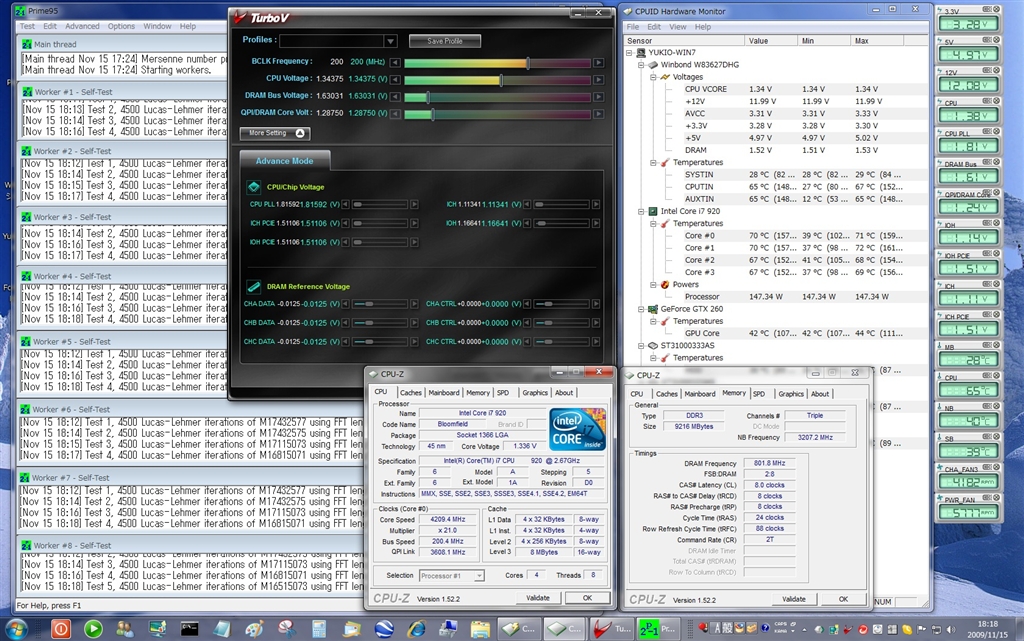Close the 5V voltage monitor gadget
The image size is (1024, 641).
(997, 40)
